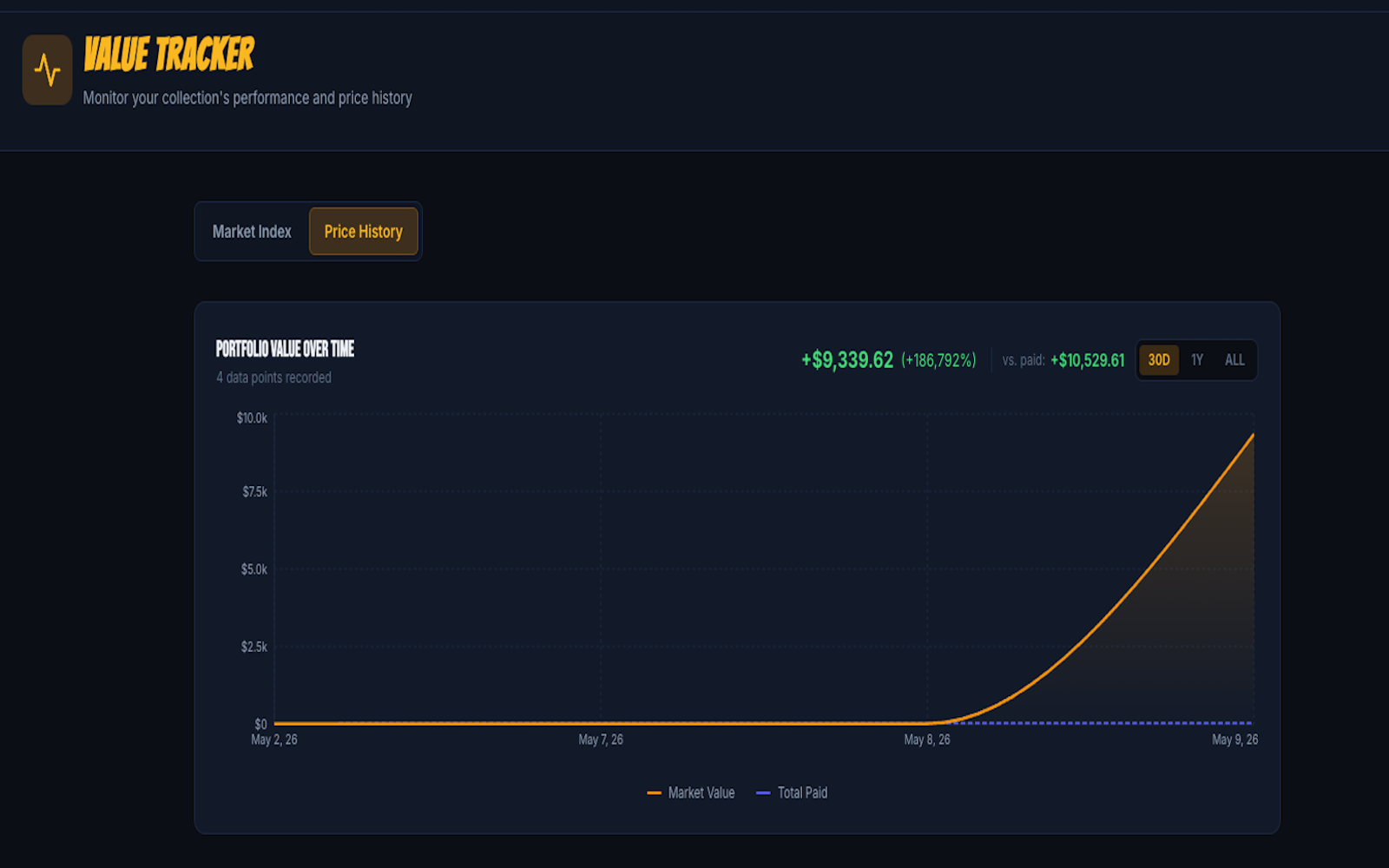Viewport: 1389px width, 868px height.
Task: Click the May 2, 26 axis label
Action: 274,740
